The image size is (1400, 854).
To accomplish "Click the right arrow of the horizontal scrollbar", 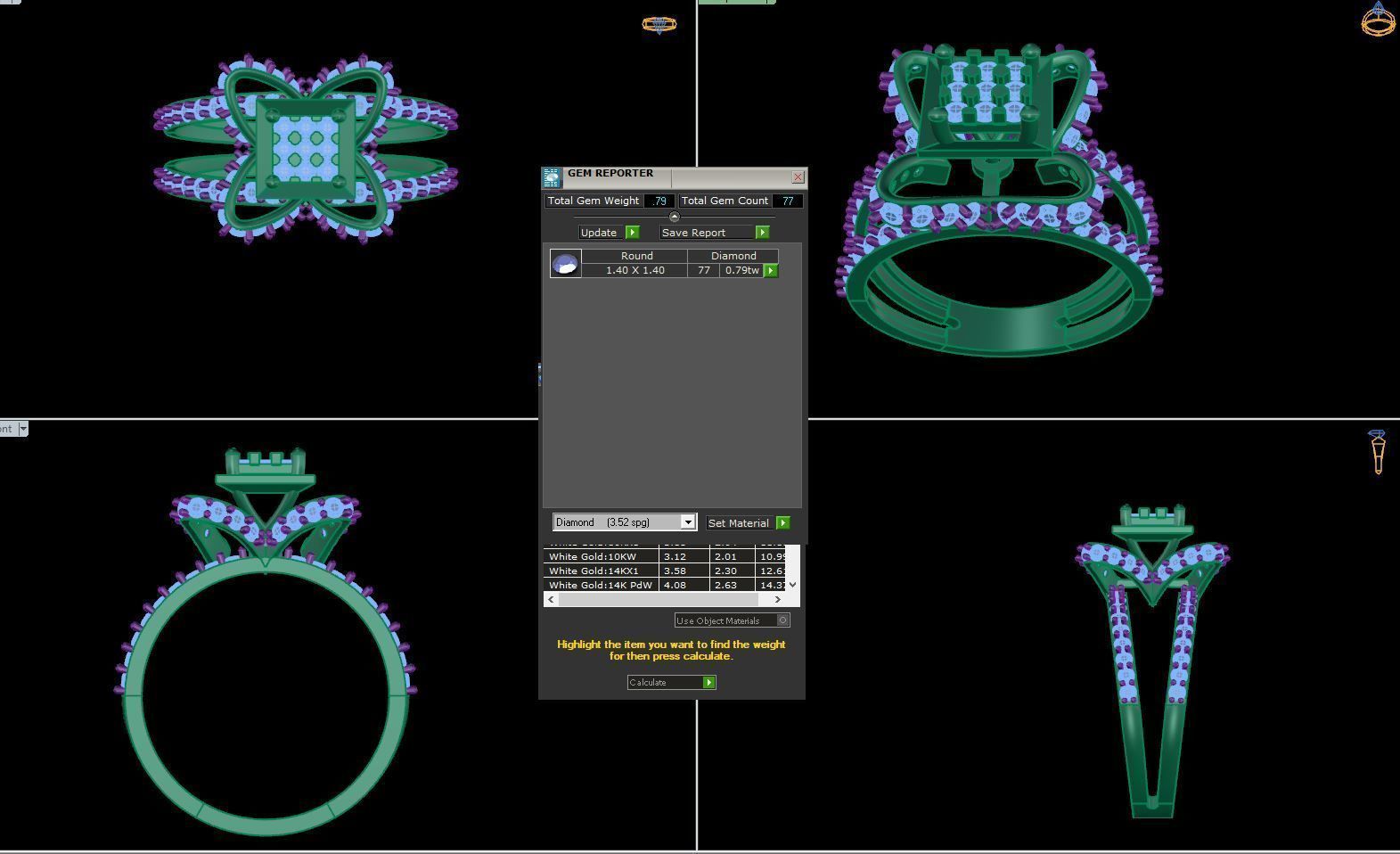I will pyautogui.click(x=778, y=599).
